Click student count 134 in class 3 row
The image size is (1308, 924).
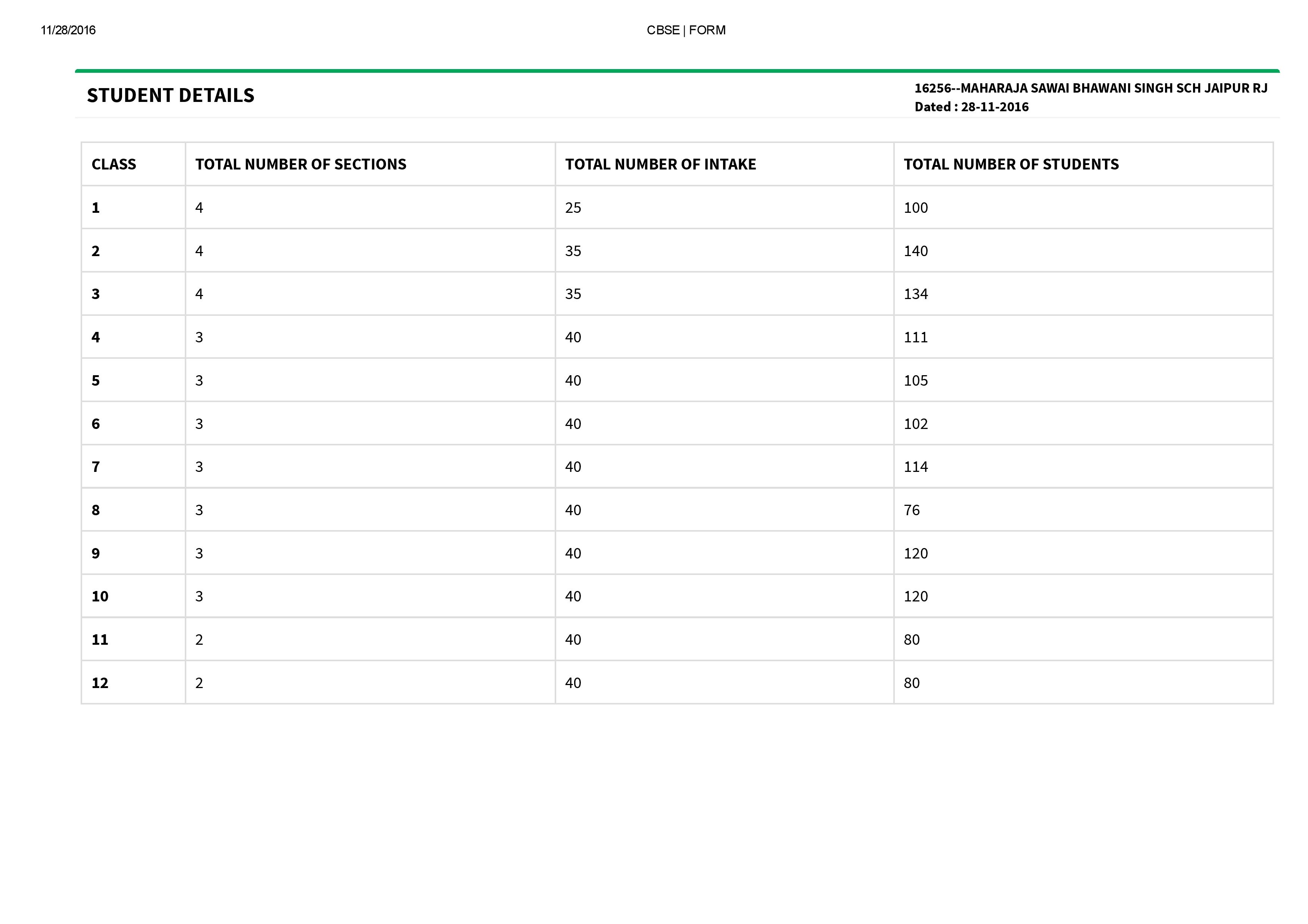[915, 295]
